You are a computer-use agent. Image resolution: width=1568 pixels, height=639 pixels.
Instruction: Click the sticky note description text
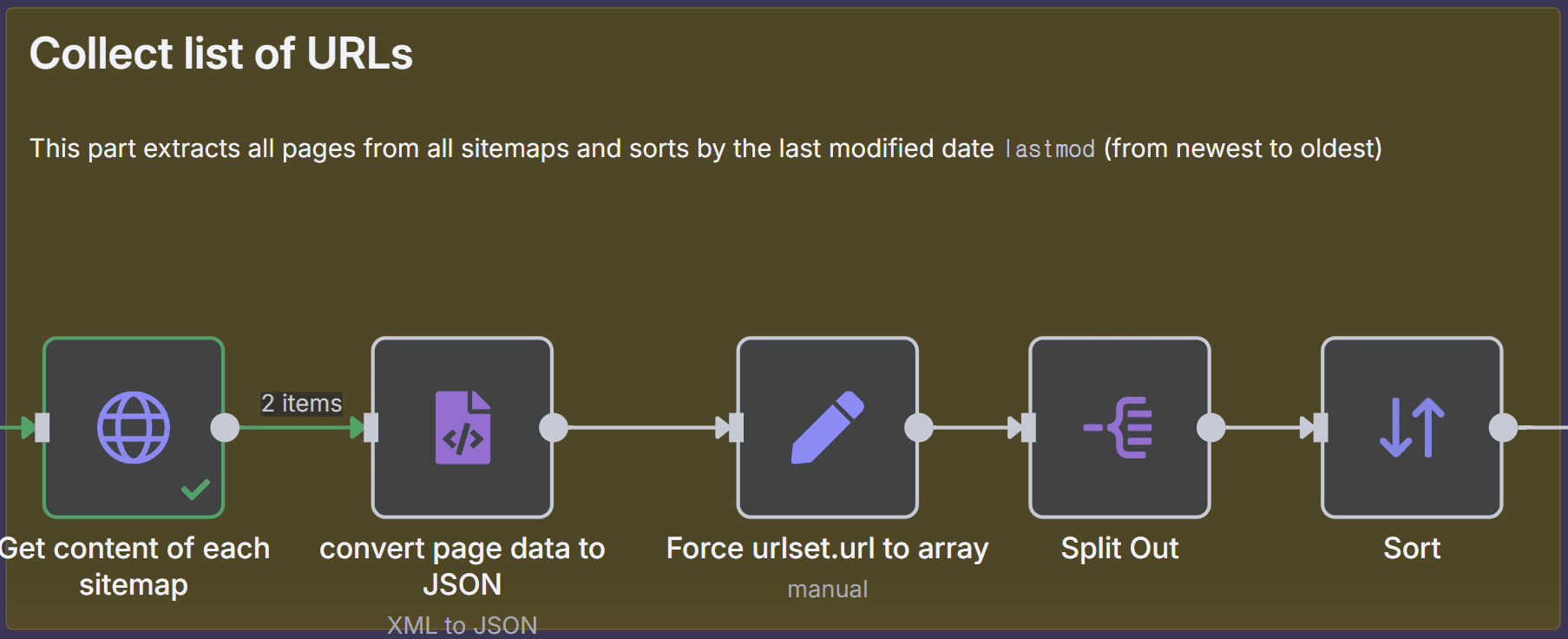point(705,148)
